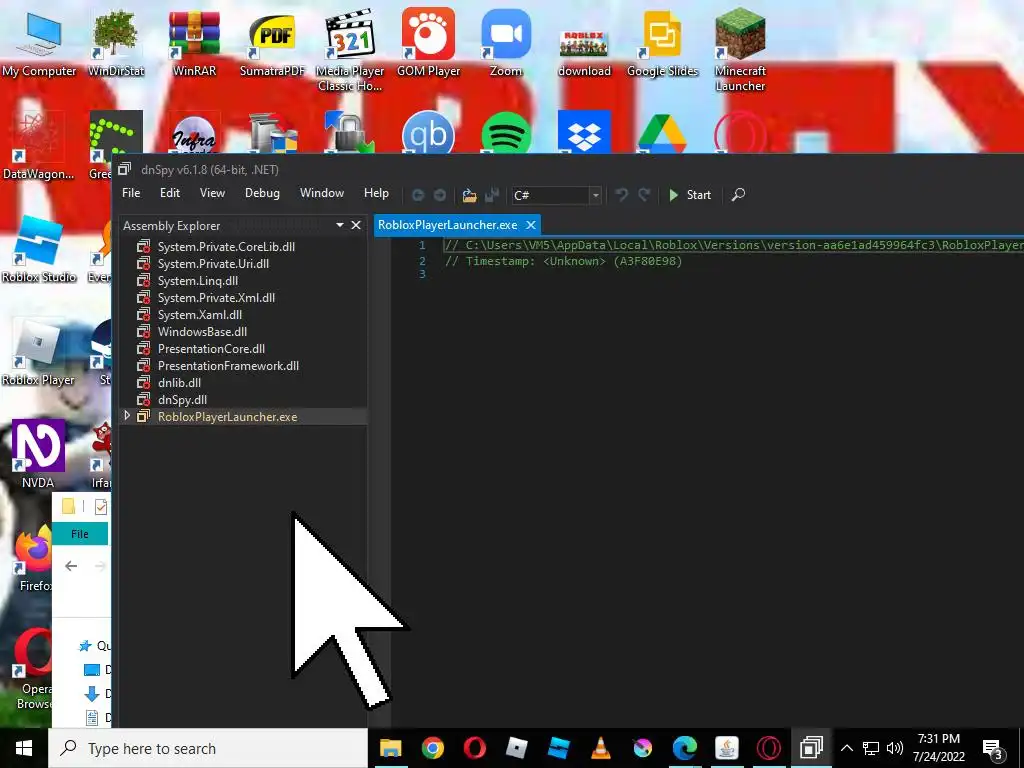
Task: Click the DataWagon desktop icon
Action: pyautogui.click(x=38, y=147)
